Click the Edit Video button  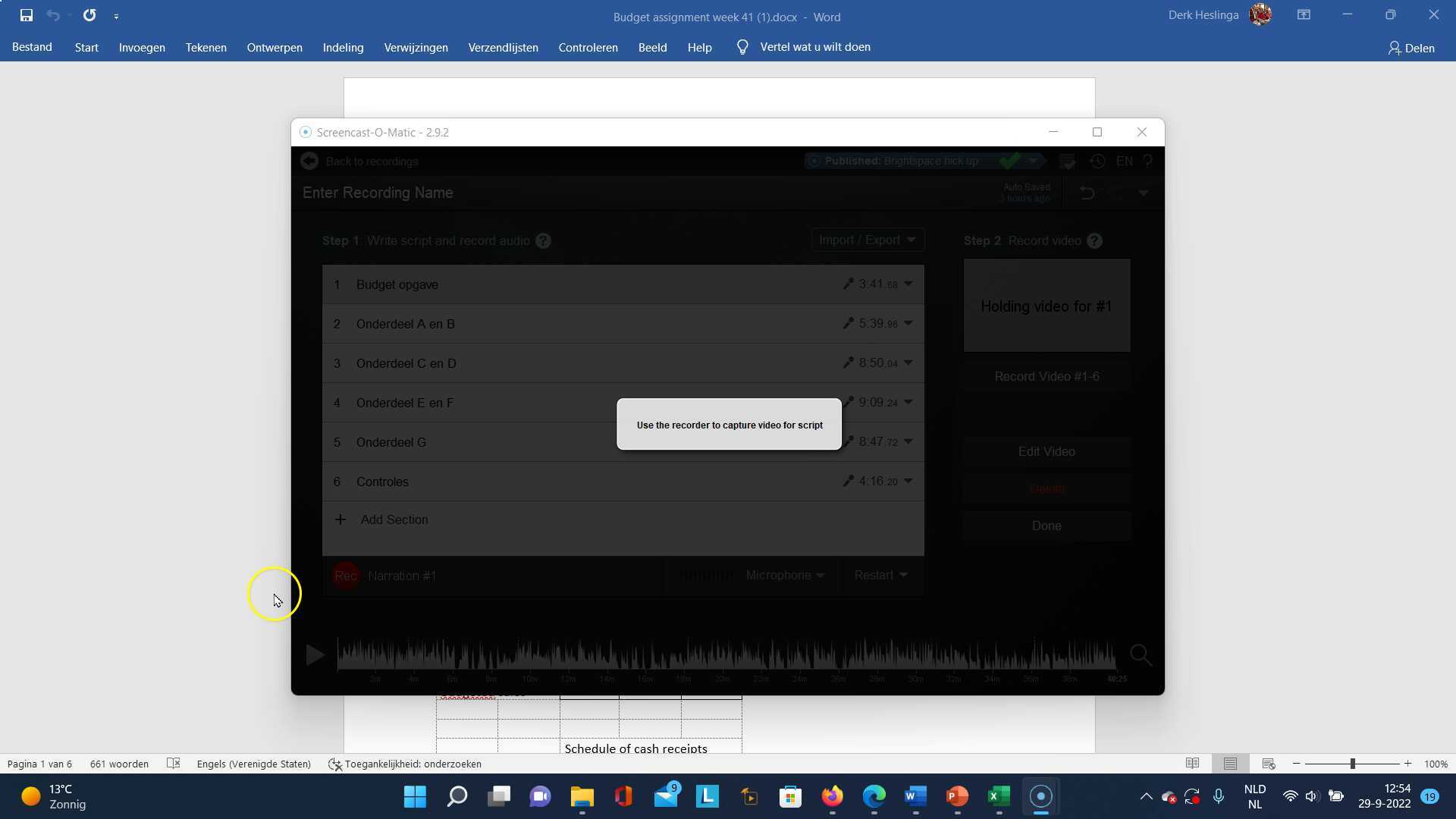point(1046,452)
